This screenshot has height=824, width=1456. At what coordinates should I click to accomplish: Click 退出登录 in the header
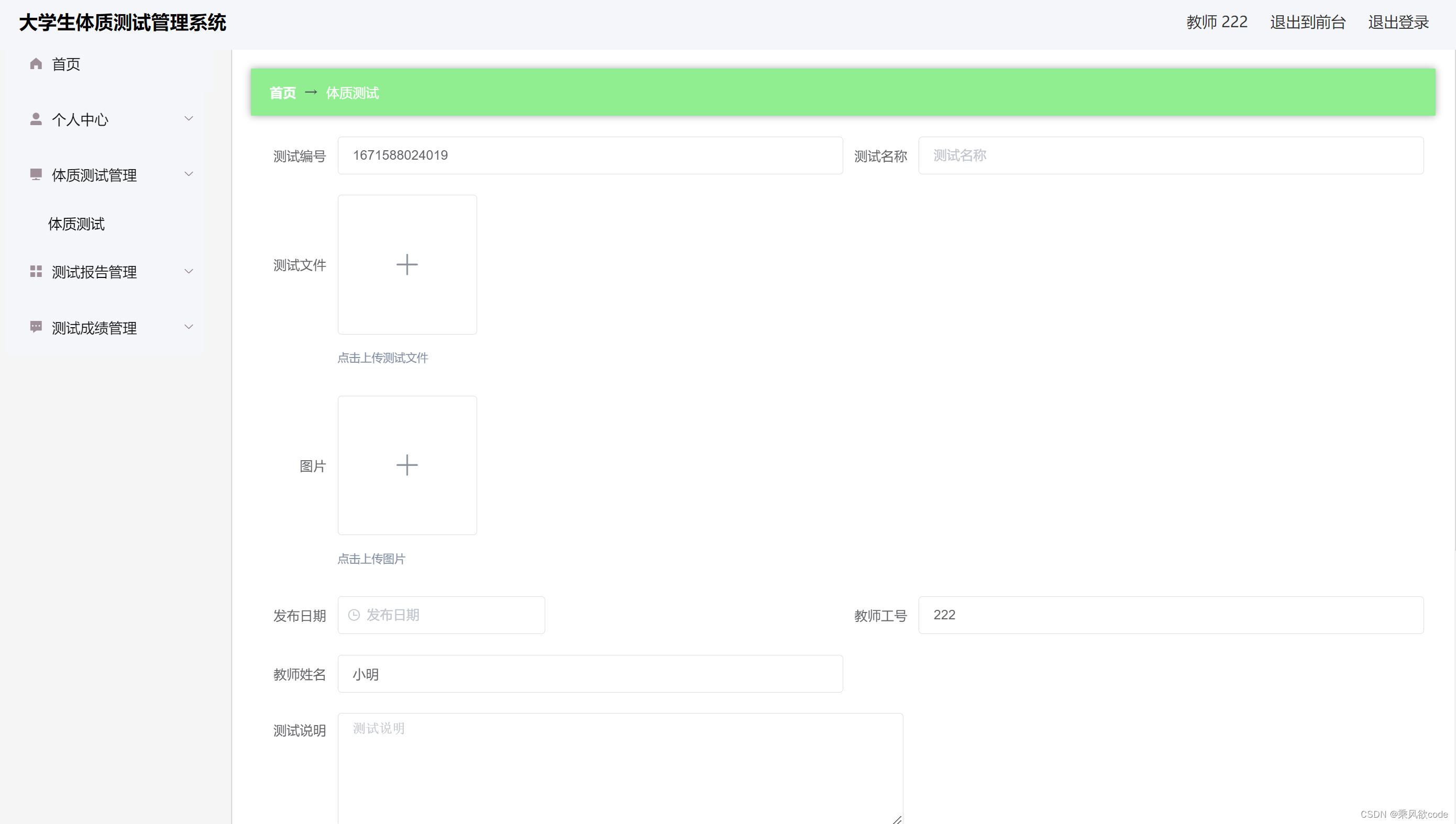(1398, 23)
